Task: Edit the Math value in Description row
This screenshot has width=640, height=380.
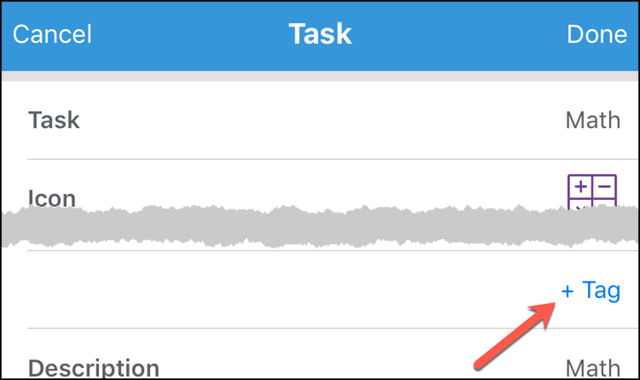Action: [593, 367]
